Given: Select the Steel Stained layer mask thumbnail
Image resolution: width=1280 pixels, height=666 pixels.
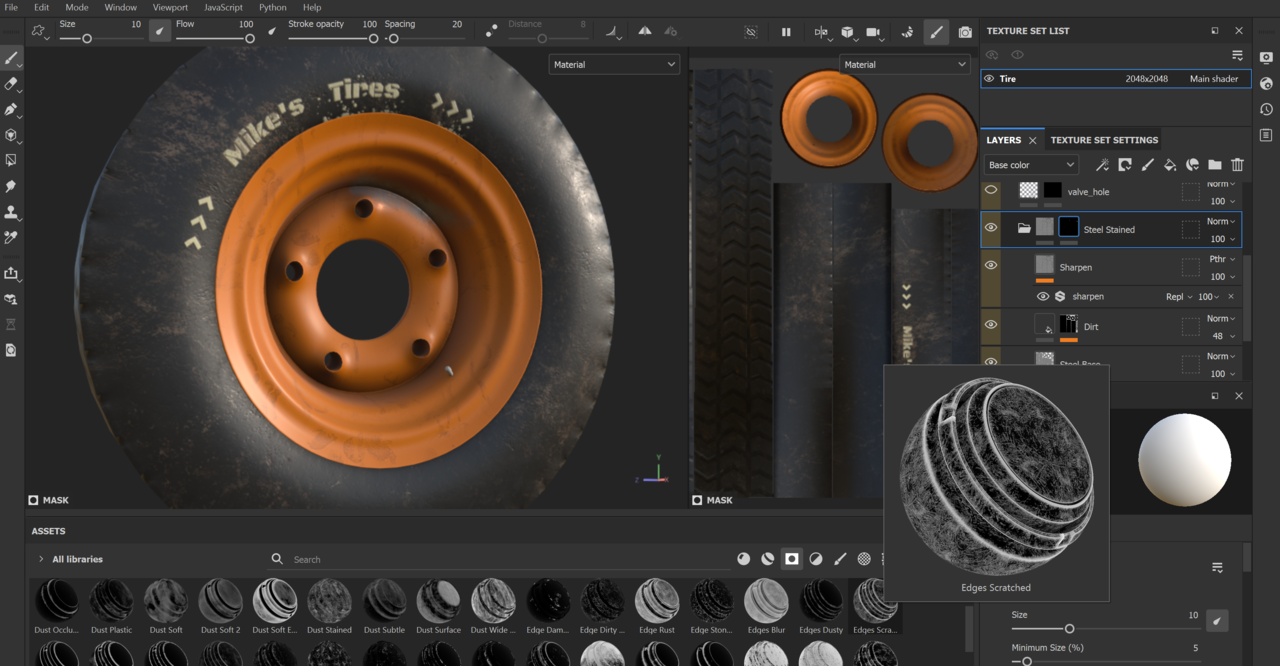Looking at the screenshot, I should pyautogui.click(x=1069, y=227).
